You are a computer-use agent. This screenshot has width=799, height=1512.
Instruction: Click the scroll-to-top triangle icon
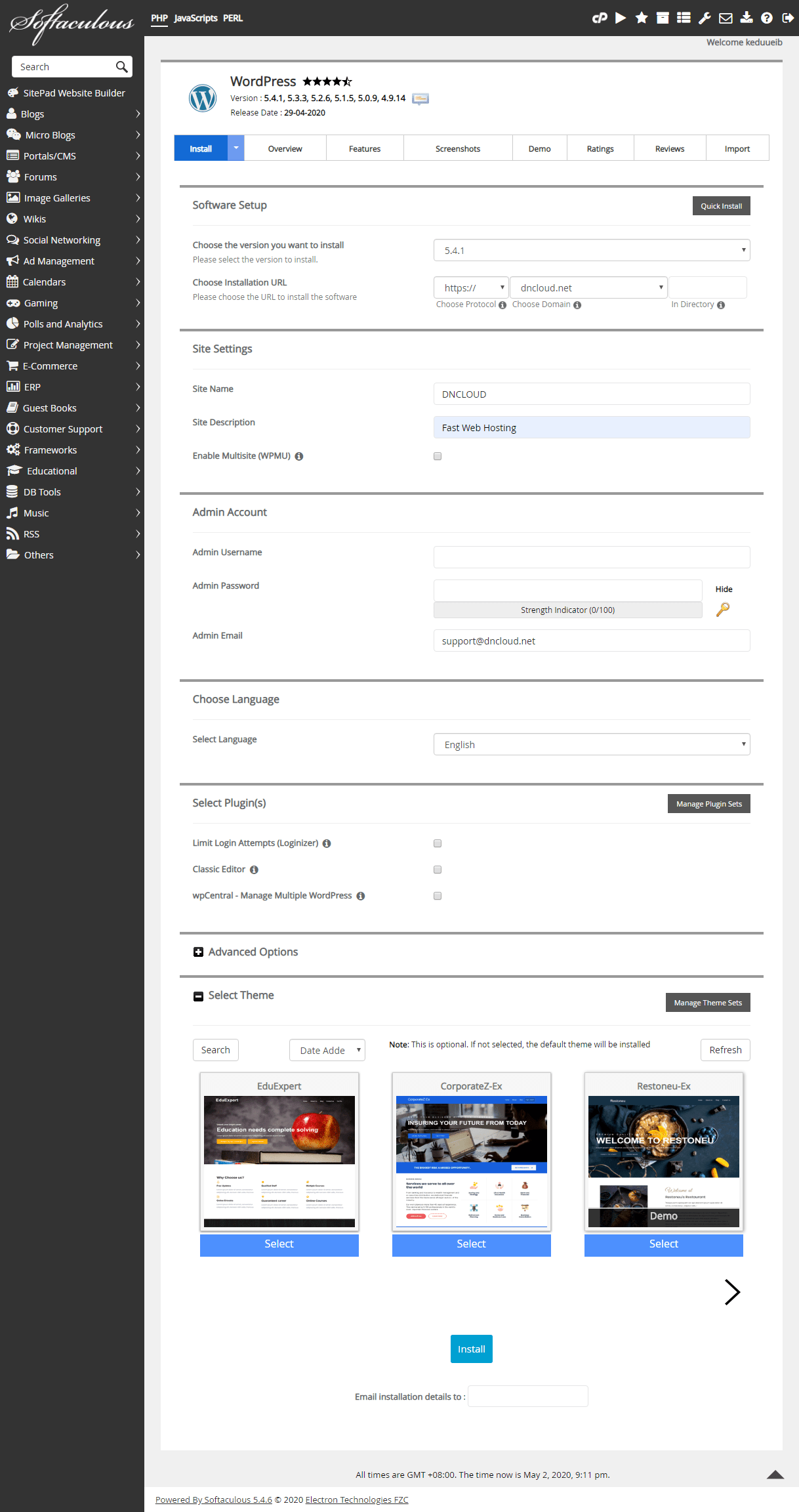point(775,1474)
